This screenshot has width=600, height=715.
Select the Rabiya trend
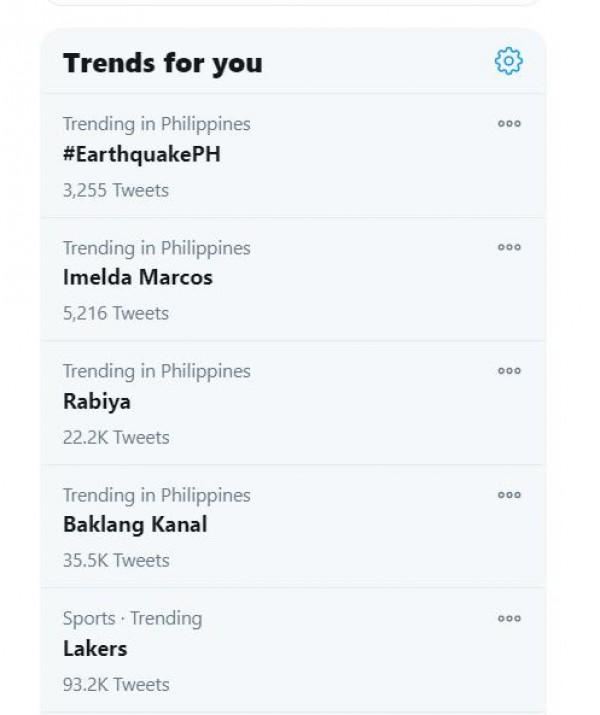(97, 401)
